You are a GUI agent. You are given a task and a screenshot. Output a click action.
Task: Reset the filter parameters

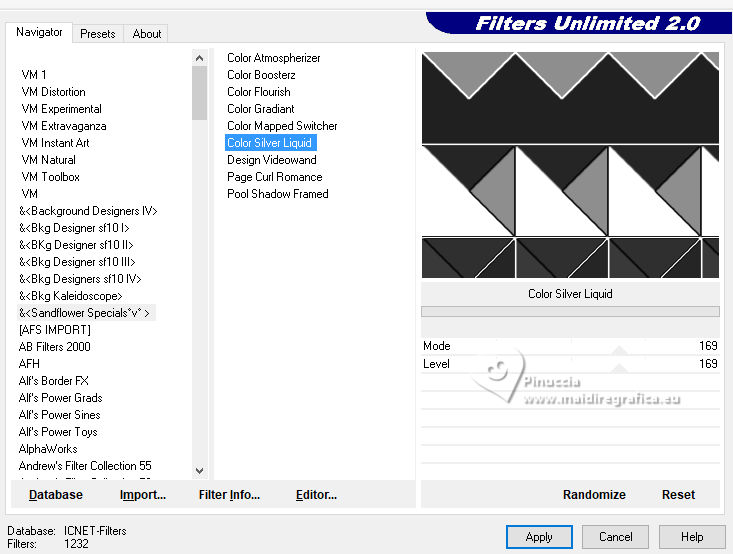(x=678, y=495)
